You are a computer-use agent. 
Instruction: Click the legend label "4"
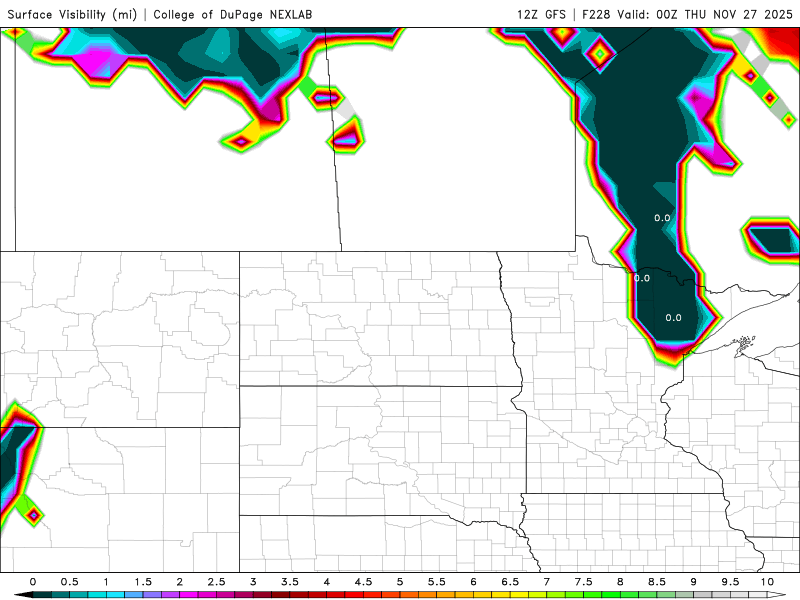pyautogui.click(x=327, y=582)
